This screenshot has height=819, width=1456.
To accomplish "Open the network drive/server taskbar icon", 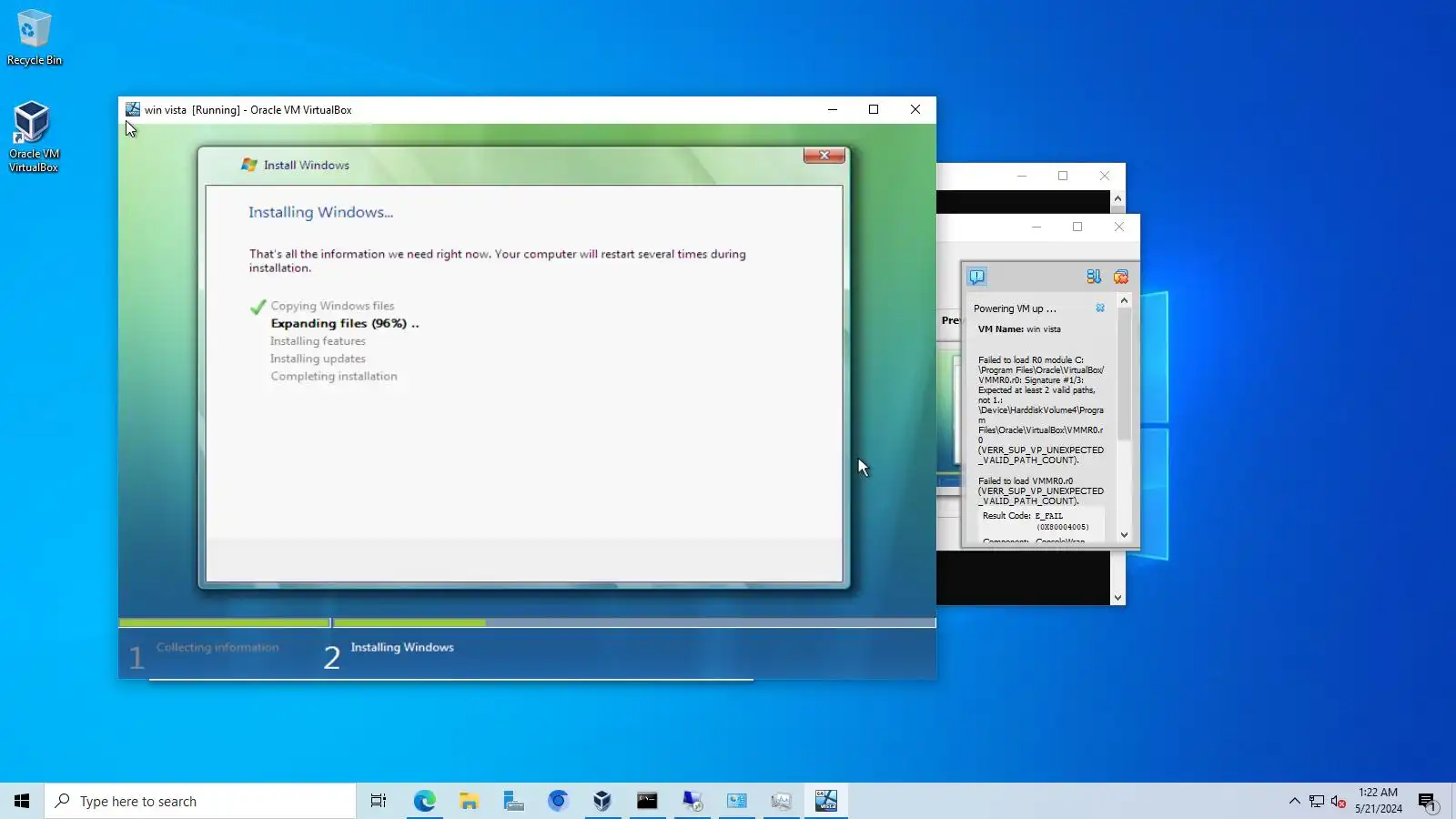I will coord(513,801).
